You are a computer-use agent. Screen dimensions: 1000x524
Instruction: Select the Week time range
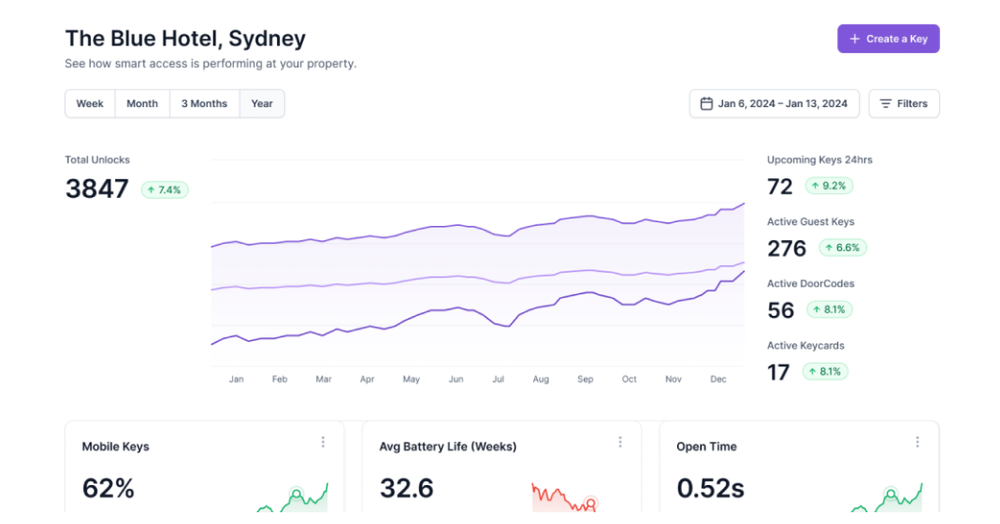pos(90,104)
